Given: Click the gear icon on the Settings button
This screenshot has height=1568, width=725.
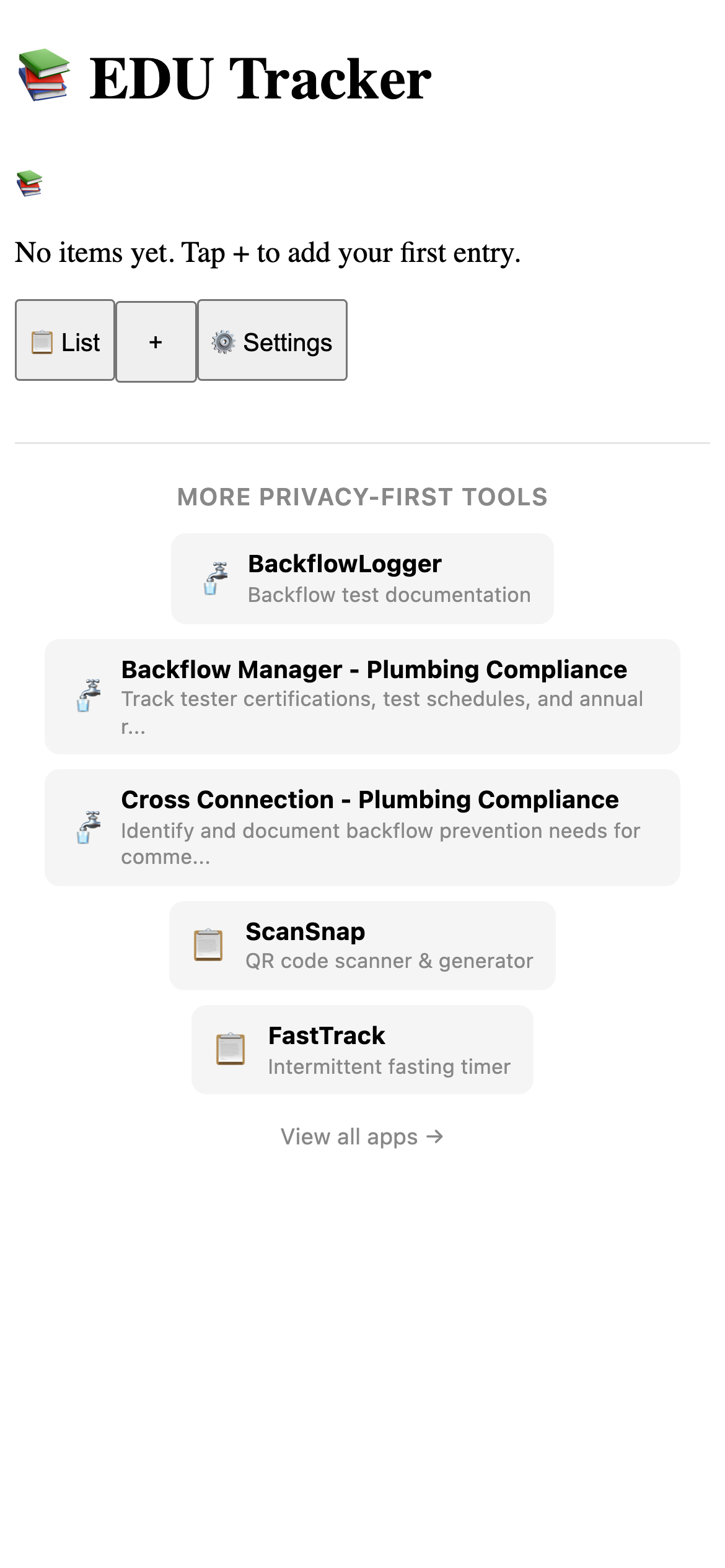Looking at the screenshot, I should [224, 341].
